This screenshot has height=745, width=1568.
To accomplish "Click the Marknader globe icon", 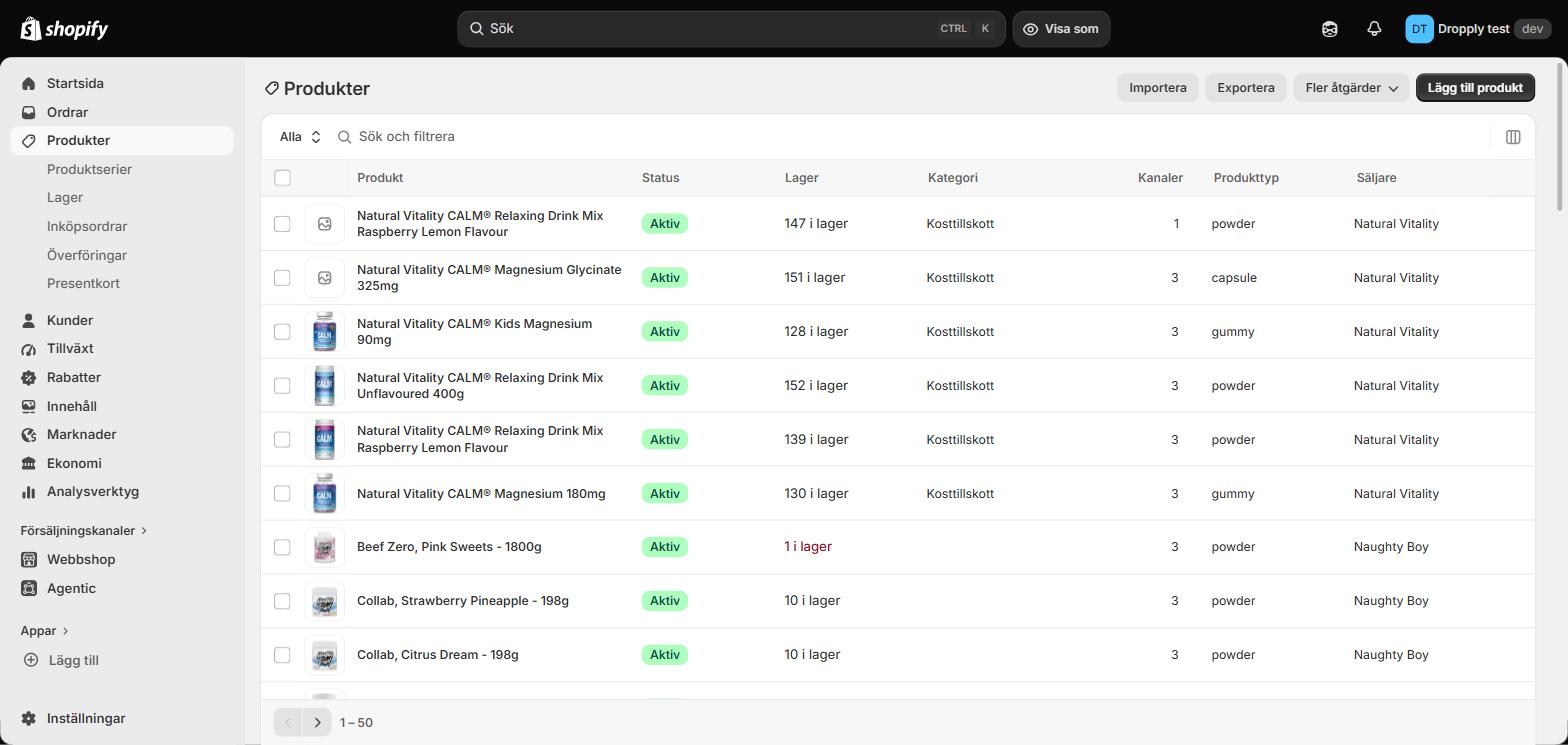I will click(x=29, y=435).
